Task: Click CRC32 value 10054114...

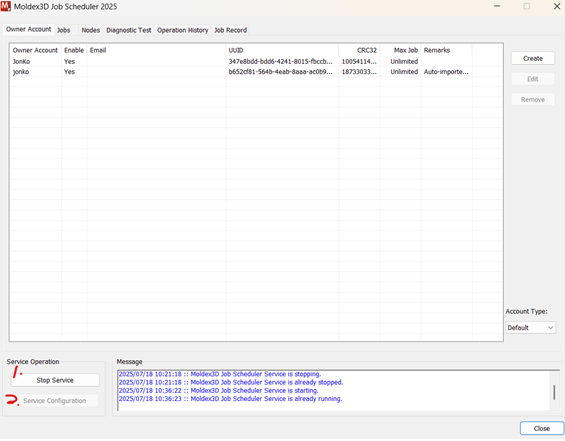Action: coord(359,62)
